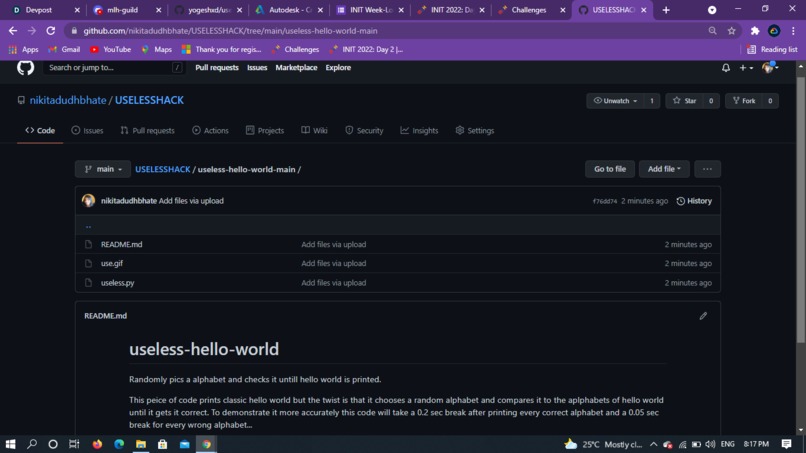The image size is (806, 453).
Task: Open the YouTube bookmark
Action: pyautogui.click(x=110, y=49)
